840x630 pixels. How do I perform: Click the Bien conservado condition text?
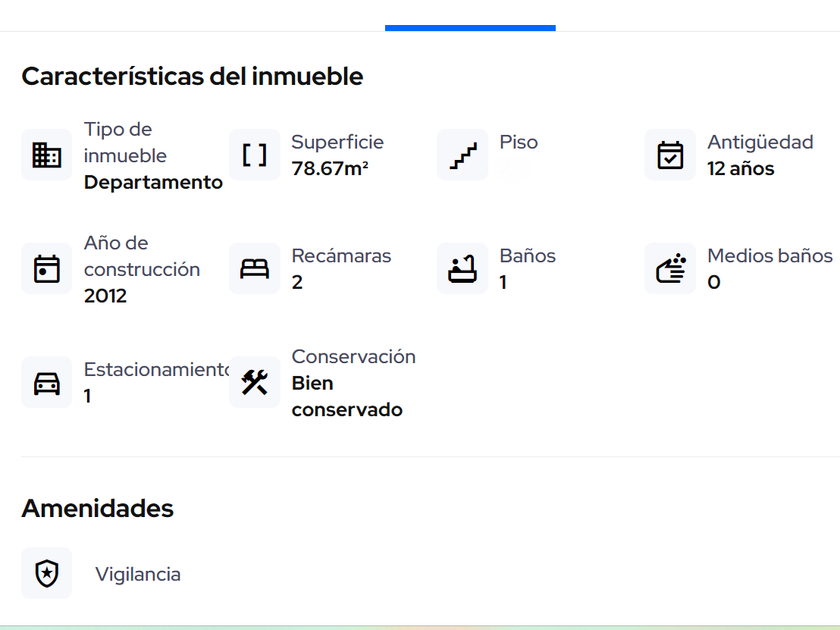click(347, 396)
